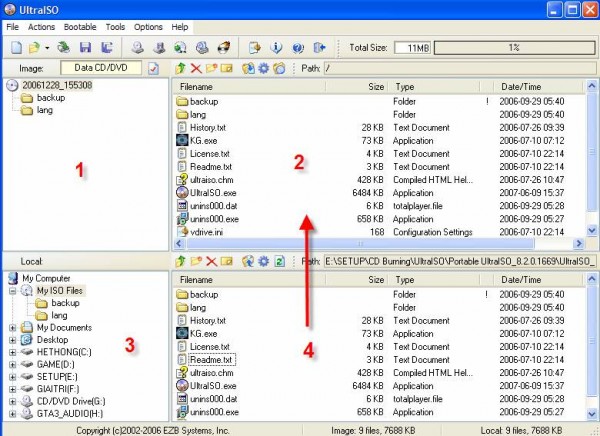600x436 pixels.
Task: Click the Rename icon in image pane
Action: [x=227, y=69]
